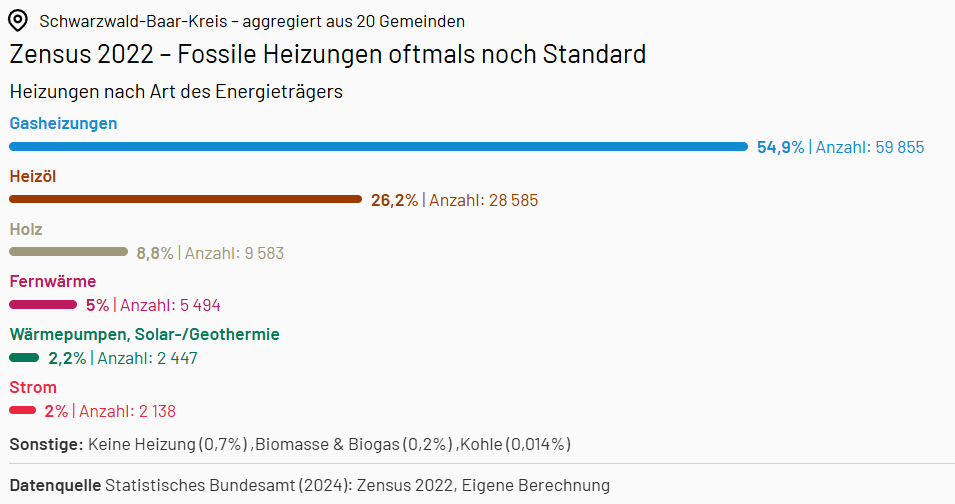Select the Gasheizungen category label
955x504 pixels.
pos(63,124)
